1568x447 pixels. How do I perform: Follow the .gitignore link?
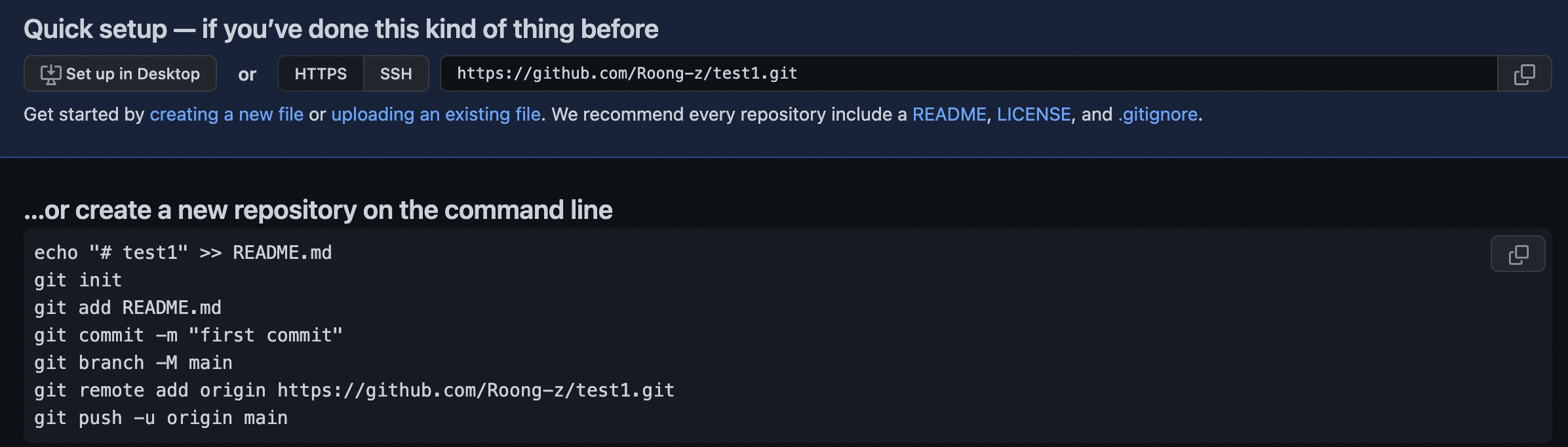pos(1158,115)
